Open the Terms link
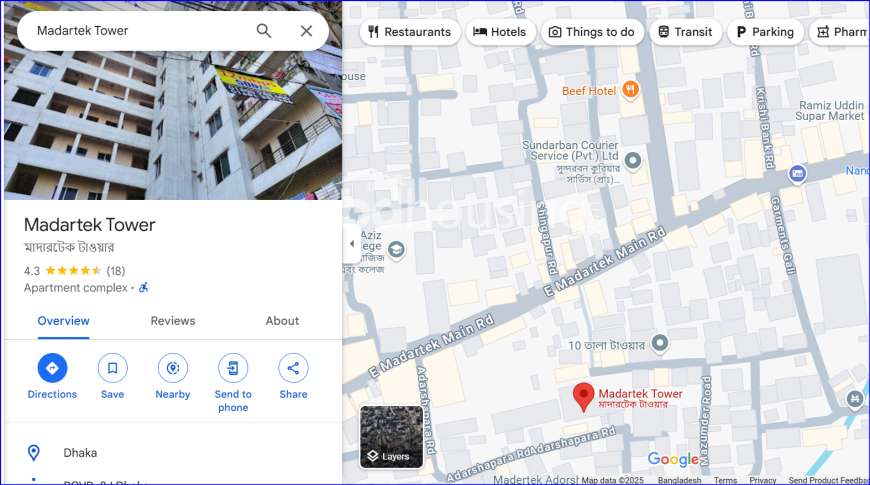870x485 pixels. (x=725, y=480)
